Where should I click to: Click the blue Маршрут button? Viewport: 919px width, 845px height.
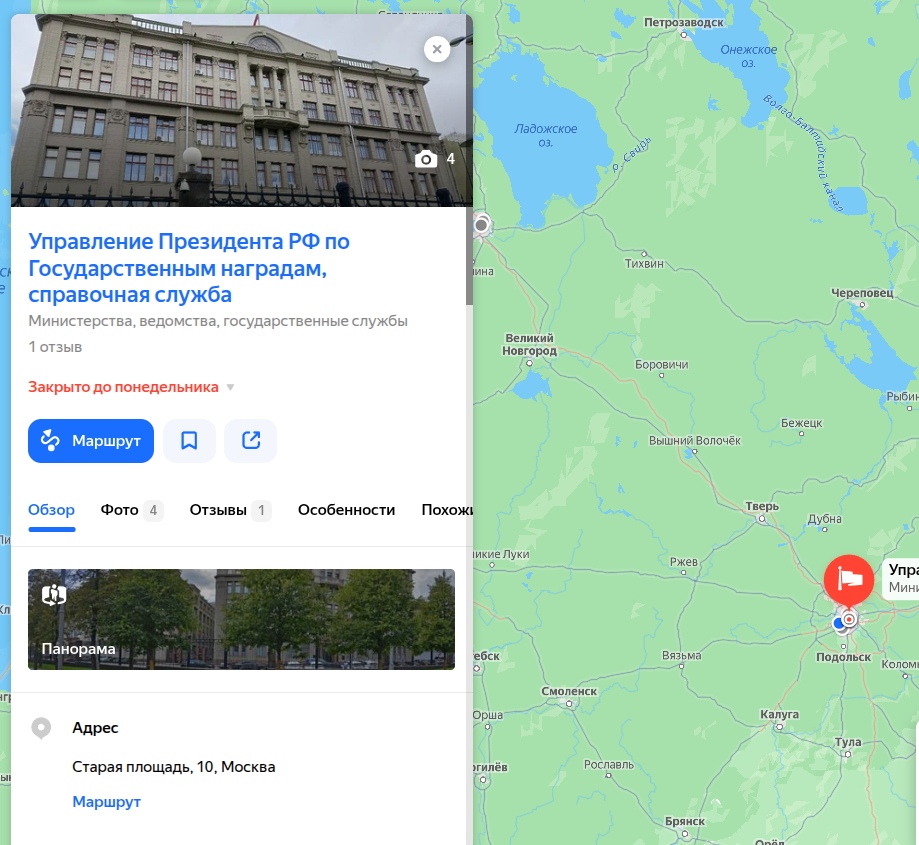91,441
